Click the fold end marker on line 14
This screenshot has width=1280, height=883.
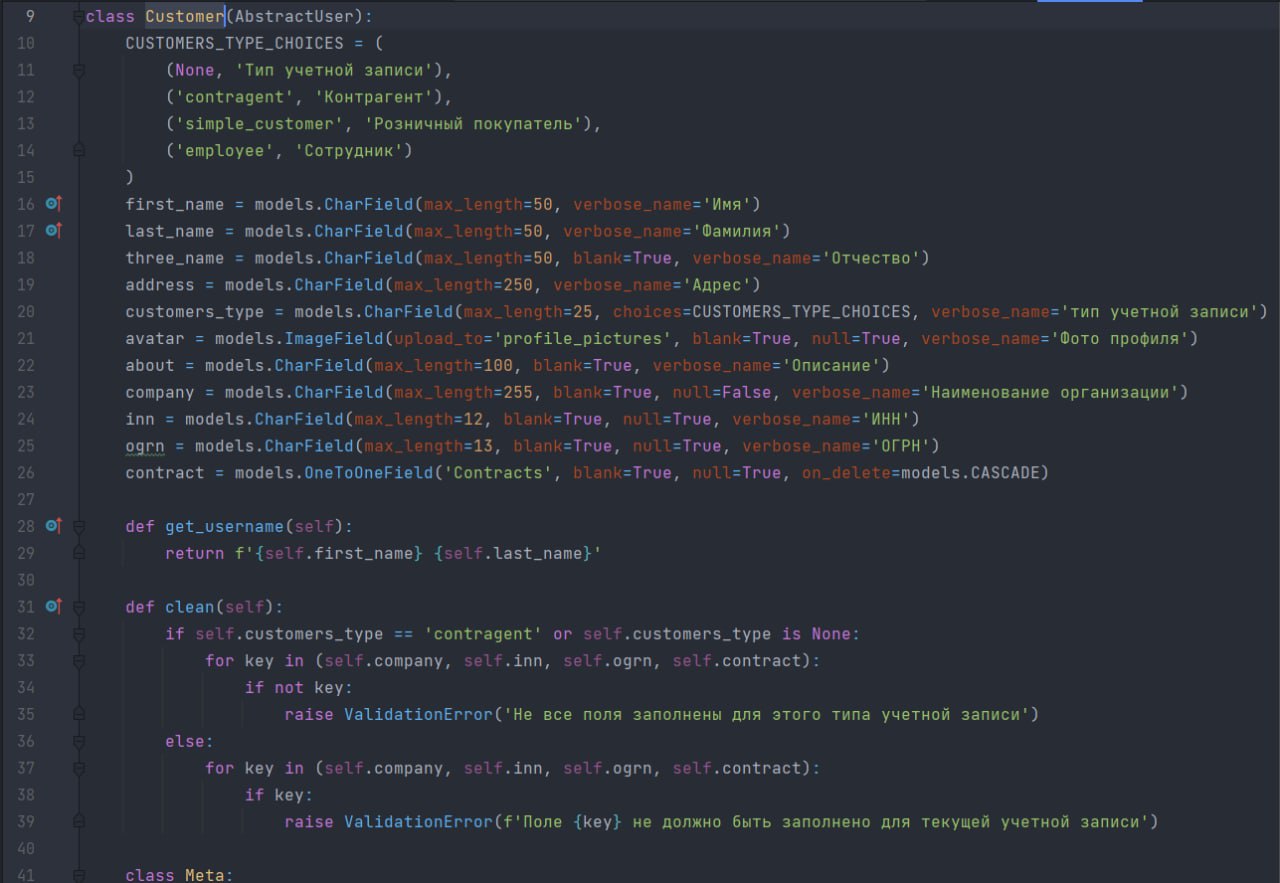pyautogui.click(x=79, y=151)
